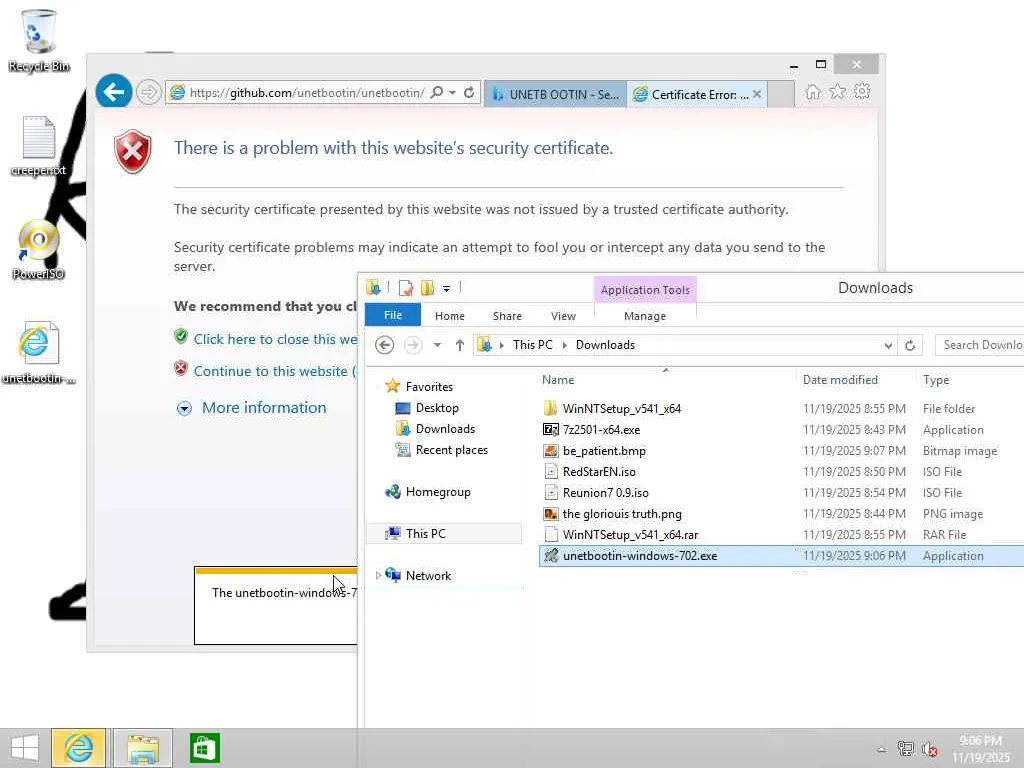Open the Customize Quick Access Toolbar dropdown

(447, 288)
